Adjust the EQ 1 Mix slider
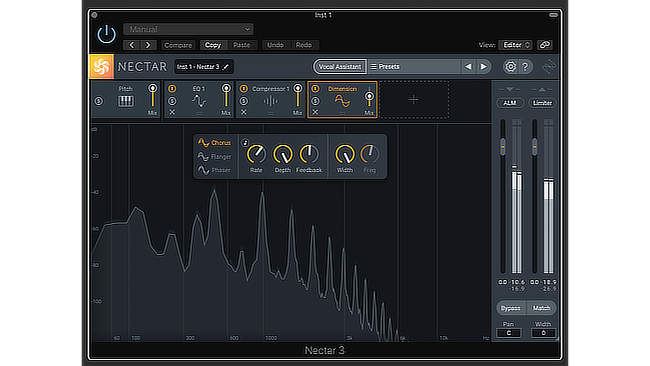The image size is (650, 366). click(x=226, y=97)
